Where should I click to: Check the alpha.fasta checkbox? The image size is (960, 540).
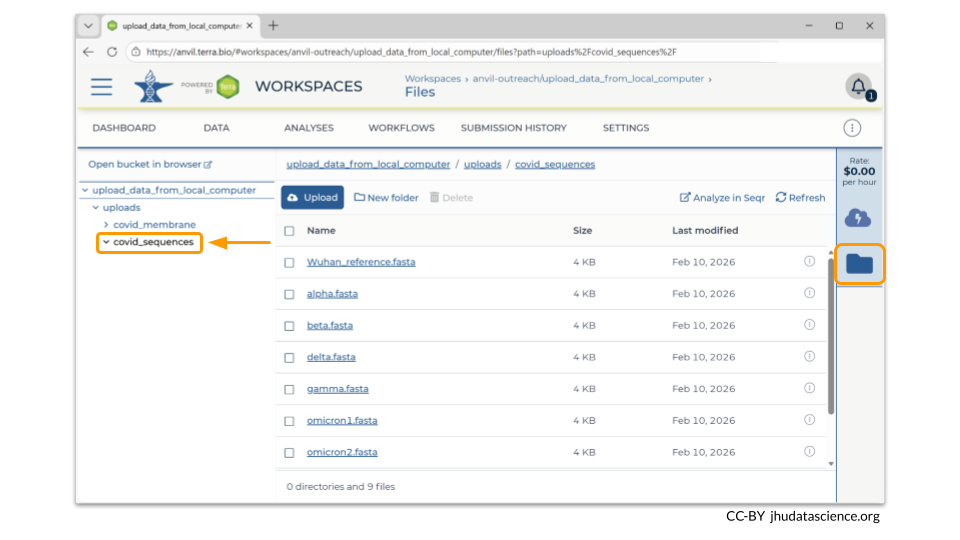point(289,294)
